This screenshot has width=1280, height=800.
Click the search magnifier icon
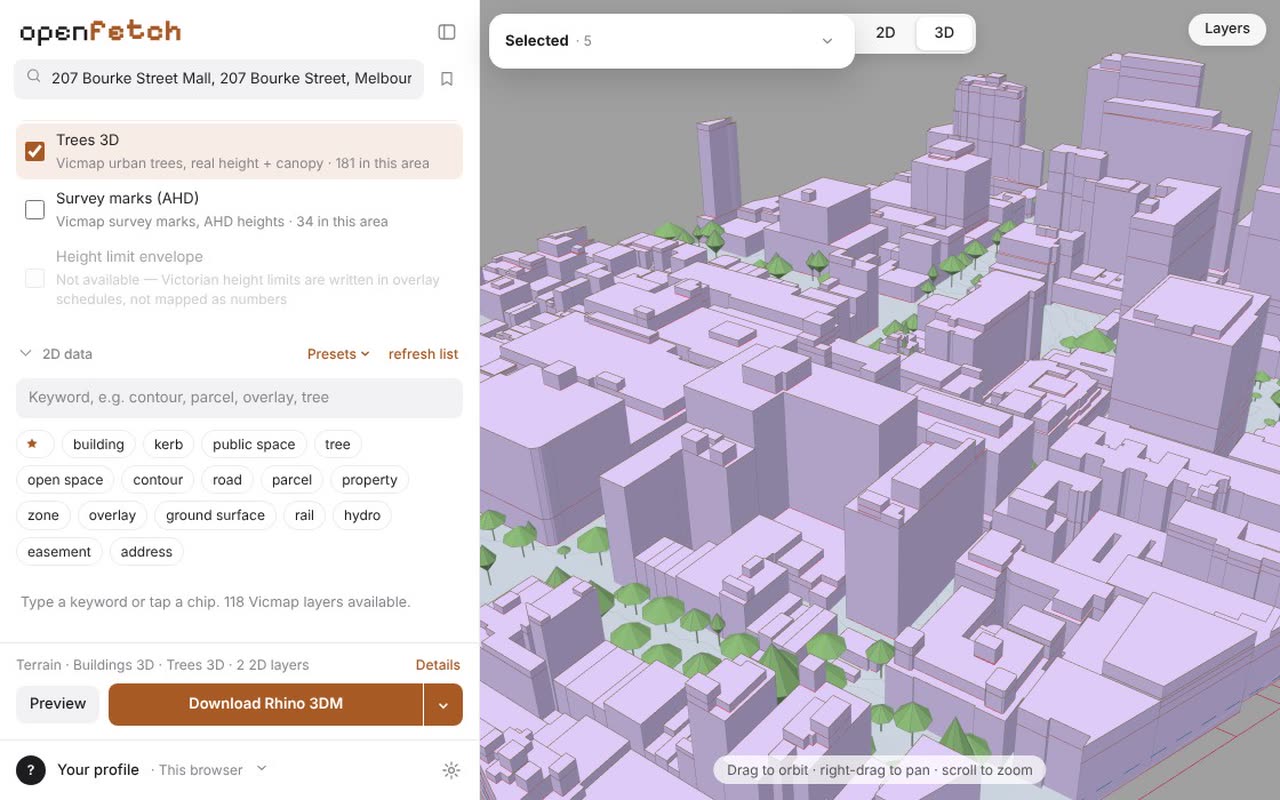coord(34,77)
